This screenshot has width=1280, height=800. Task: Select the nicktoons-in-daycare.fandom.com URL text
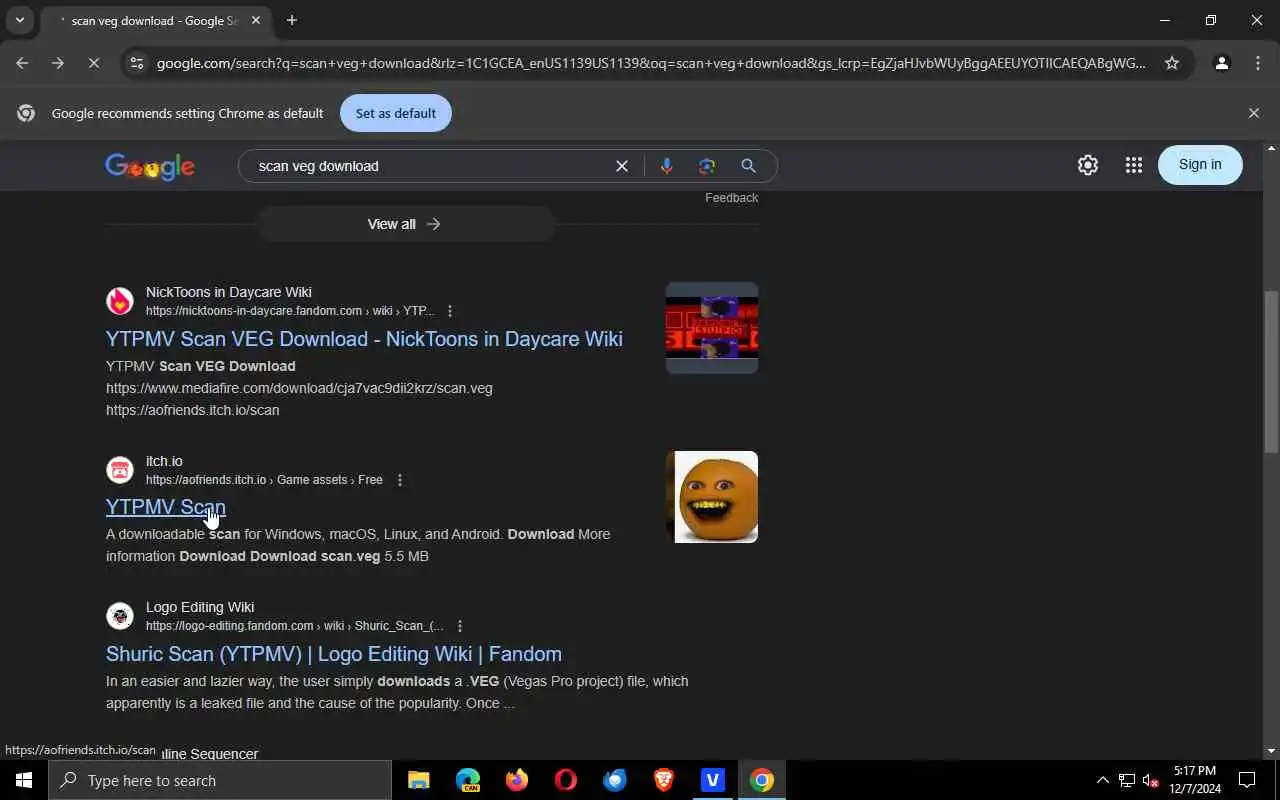(290, 311)
